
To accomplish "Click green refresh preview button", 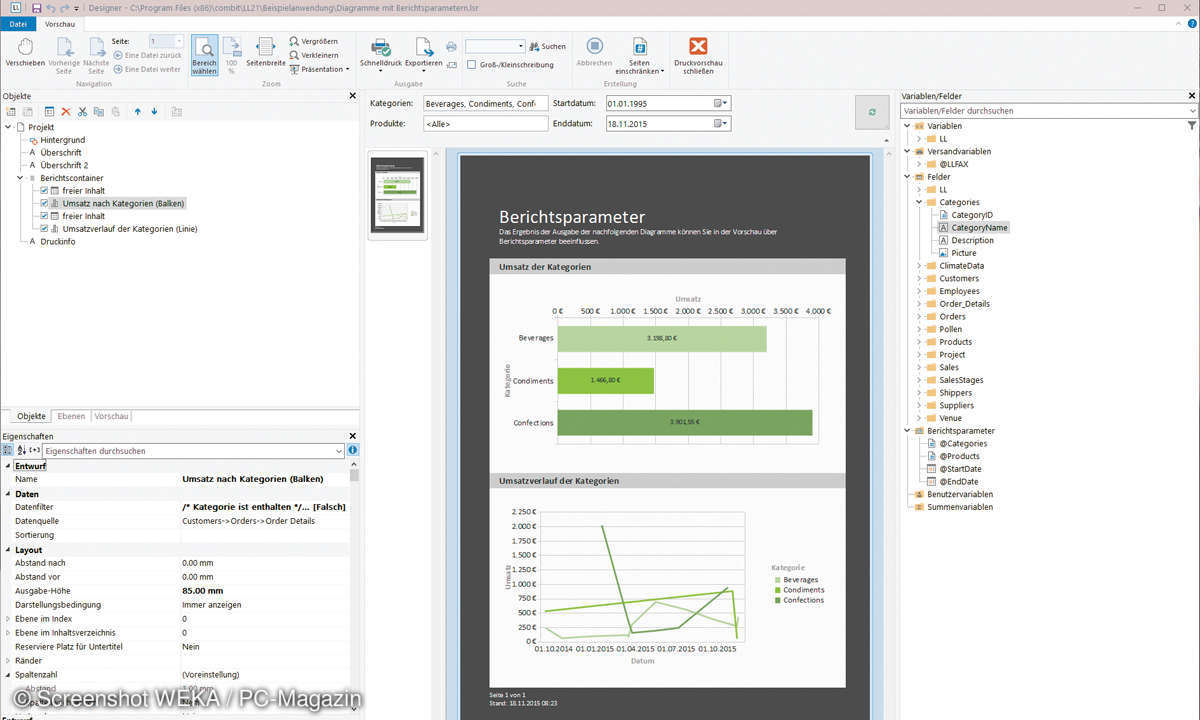I will pyautogui.click(x=872, y=113).
